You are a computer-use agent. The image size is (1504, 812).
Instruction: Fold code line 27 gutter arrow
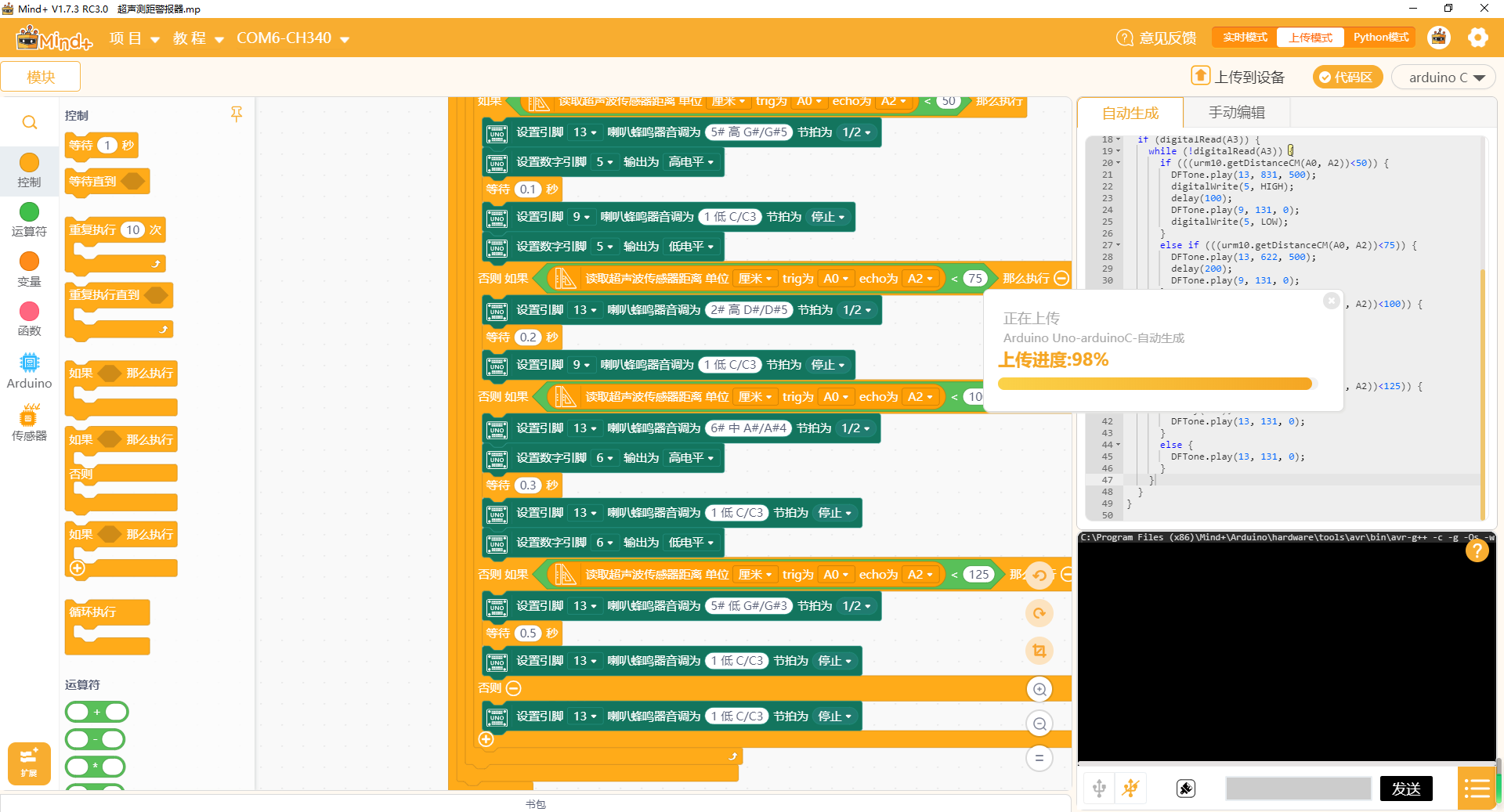click(x=1118, y=245)
